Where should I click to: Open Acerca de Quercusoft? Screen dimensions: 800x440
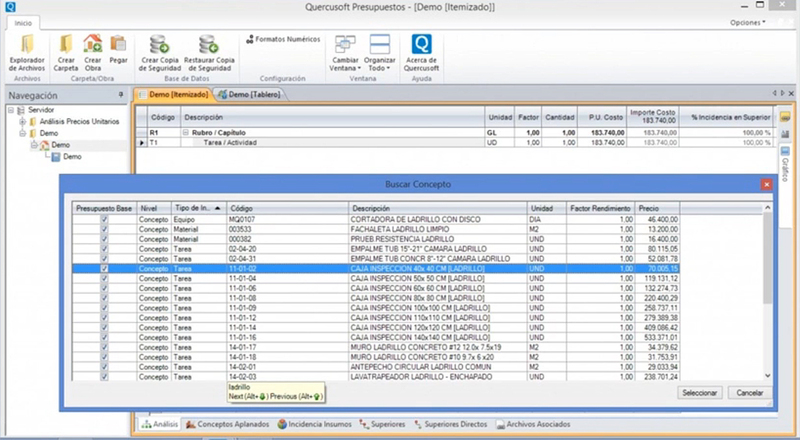[x=421, y=53]
